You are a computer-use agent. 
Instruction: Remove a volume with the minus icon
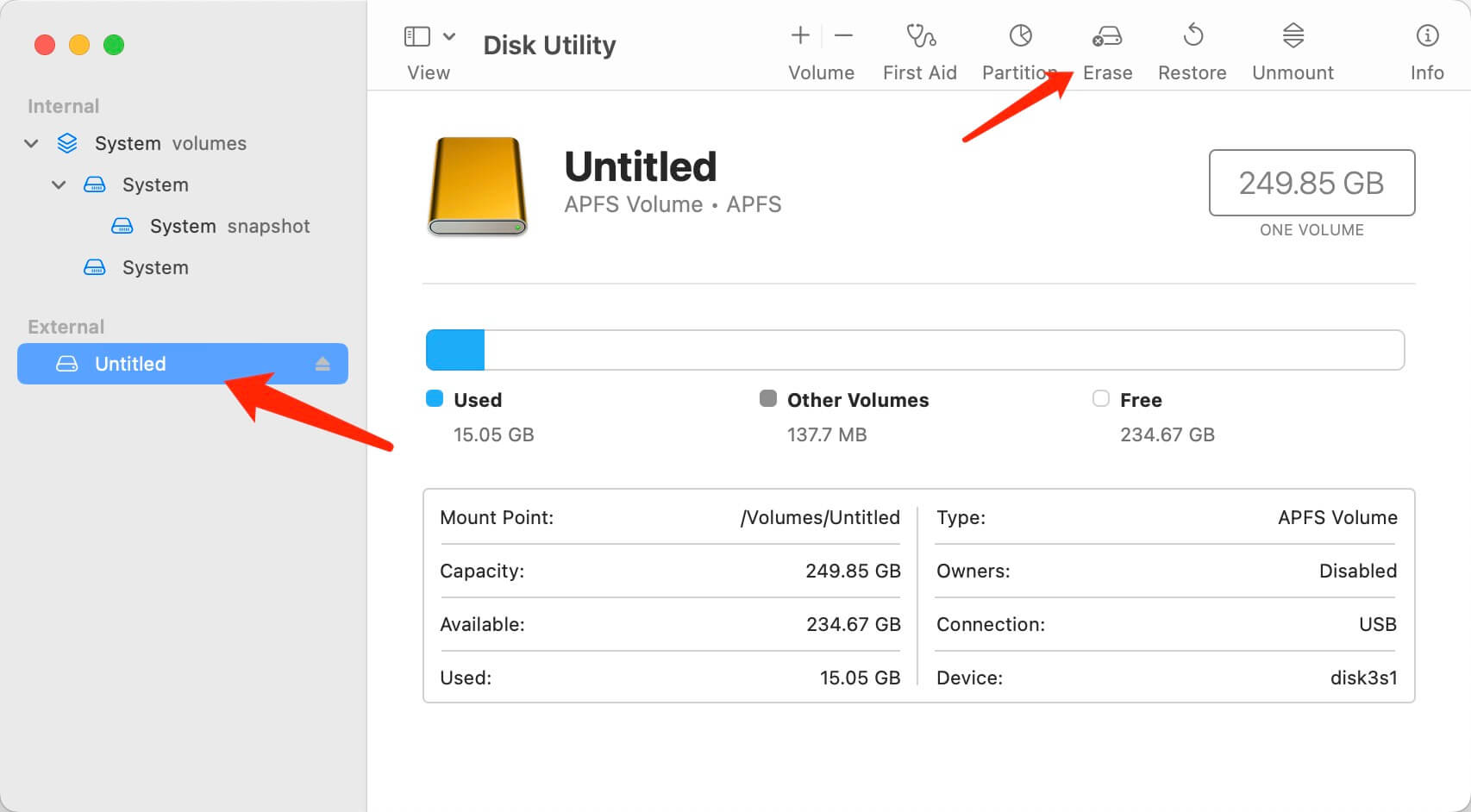[x=844, y=35]
